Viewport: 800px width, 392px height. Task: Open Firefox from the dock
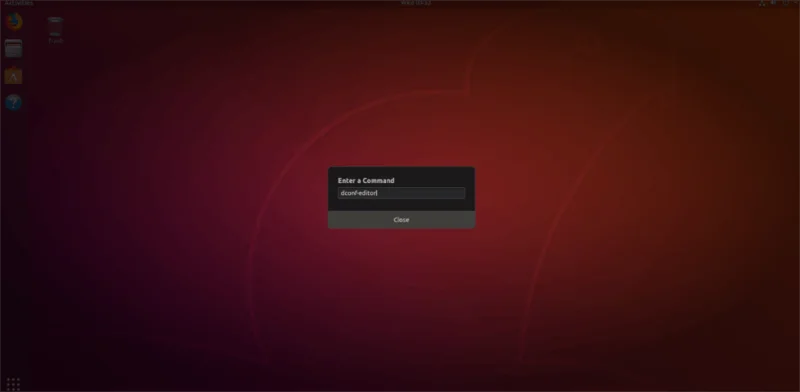(x=14, y=22)
